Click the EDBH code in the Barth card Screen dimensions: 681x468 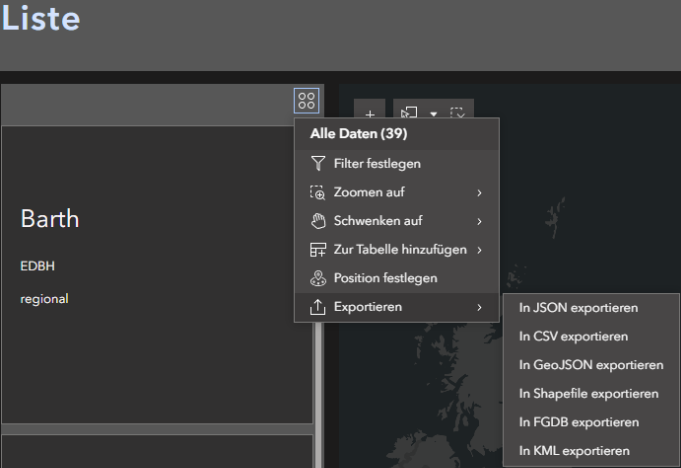[37, 266]
